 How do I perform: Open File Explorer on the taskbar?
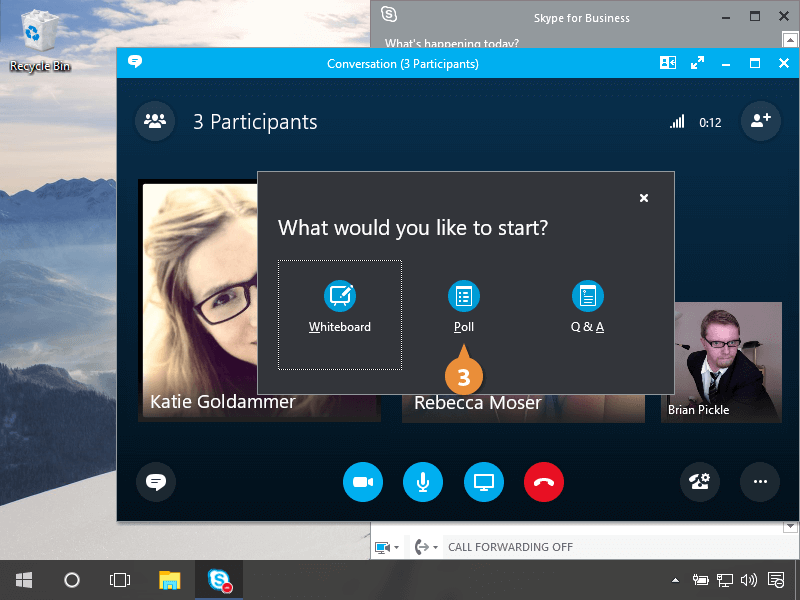pos(170,580)
